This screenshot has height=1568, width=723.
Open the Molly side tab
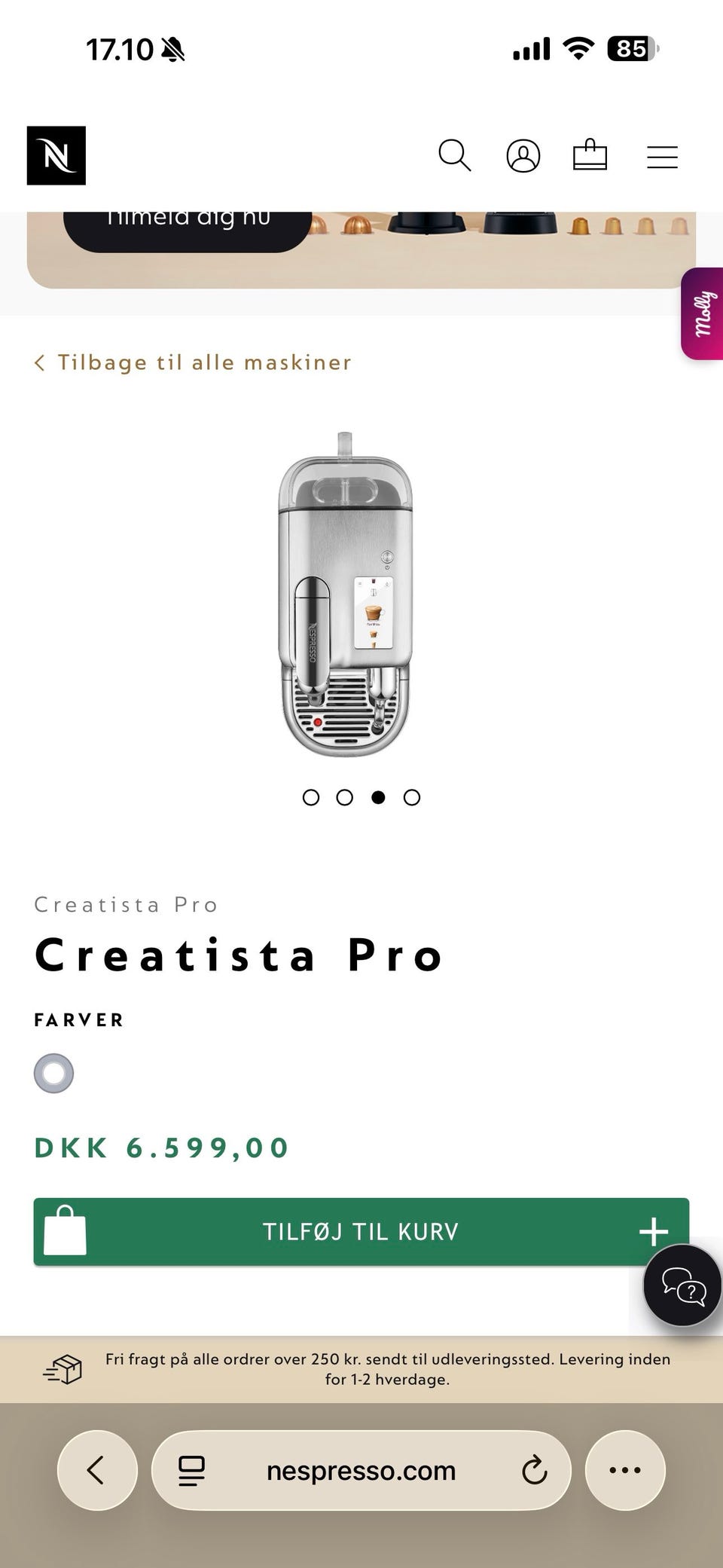click(x=703, y=313)
